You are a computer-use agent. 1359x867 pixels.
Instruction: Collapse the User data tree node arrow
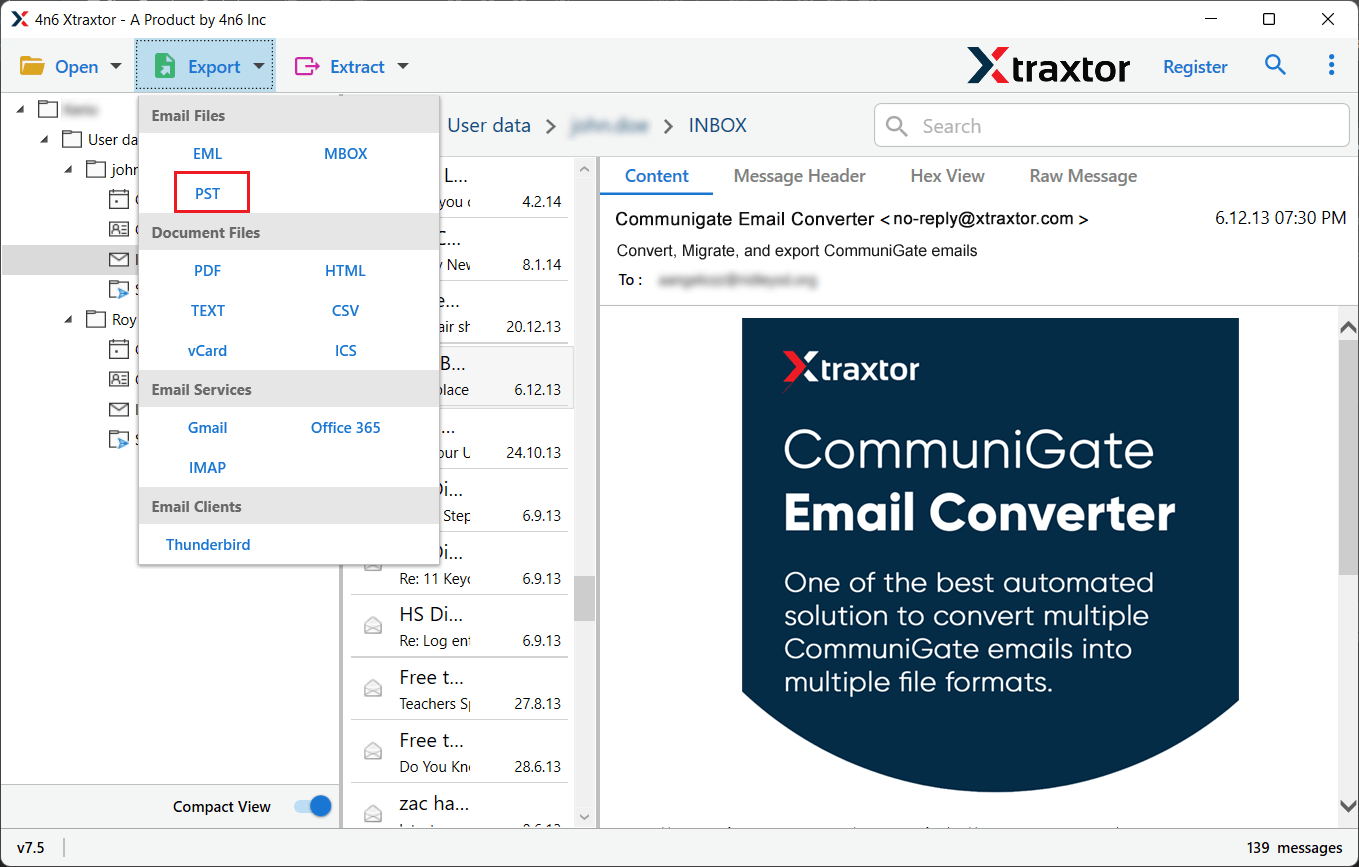45,139
